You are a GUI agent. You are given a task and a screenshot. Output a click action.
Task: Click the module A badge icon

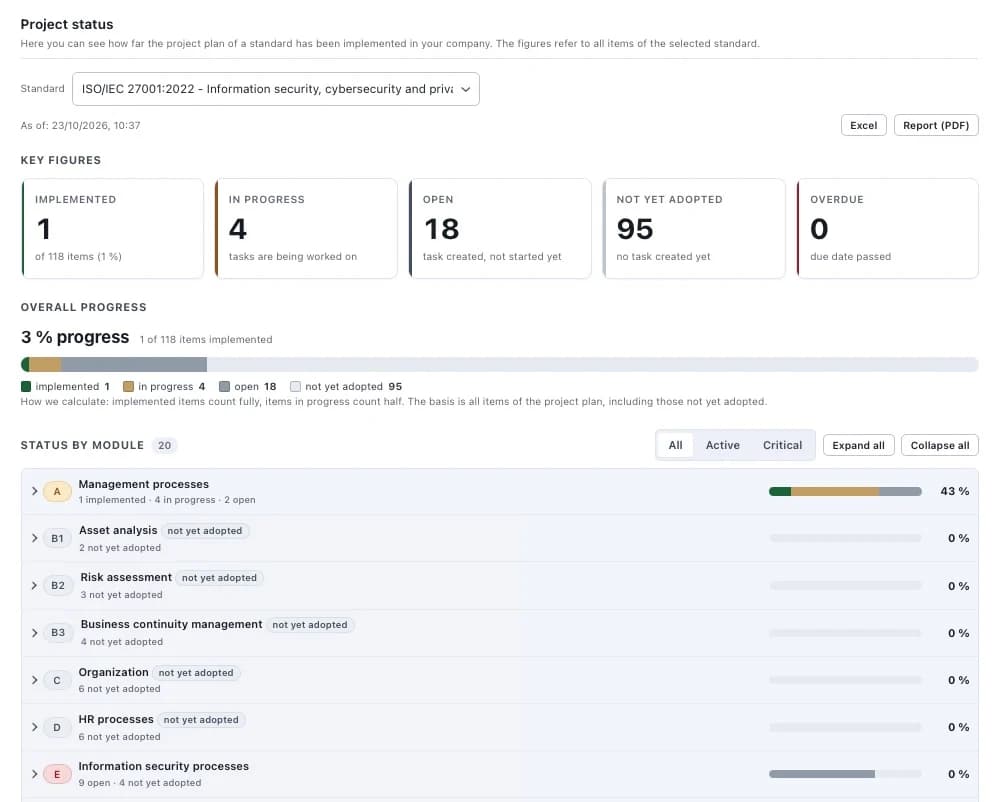coord(57,492)
